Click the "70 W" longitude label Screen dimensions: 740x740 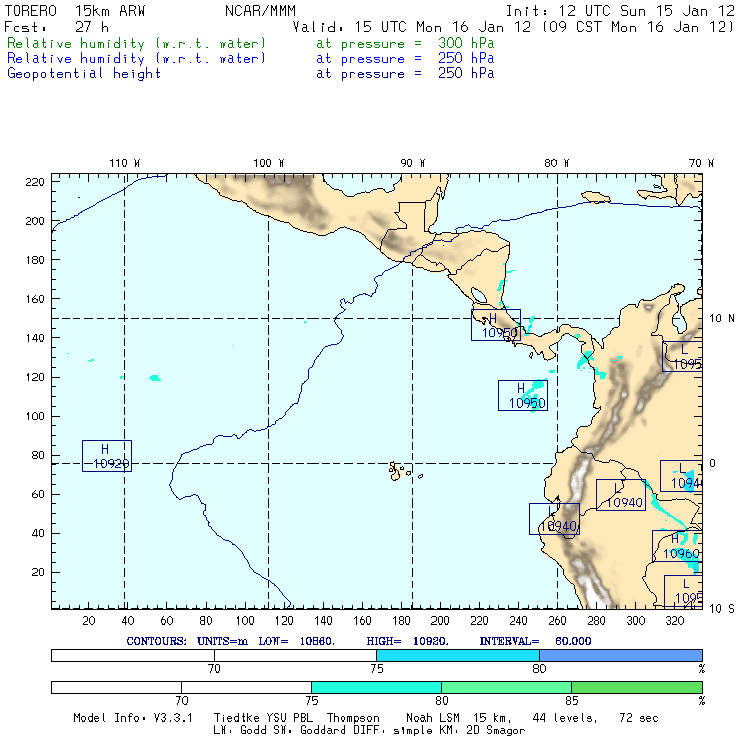click(x=701, y=163)
